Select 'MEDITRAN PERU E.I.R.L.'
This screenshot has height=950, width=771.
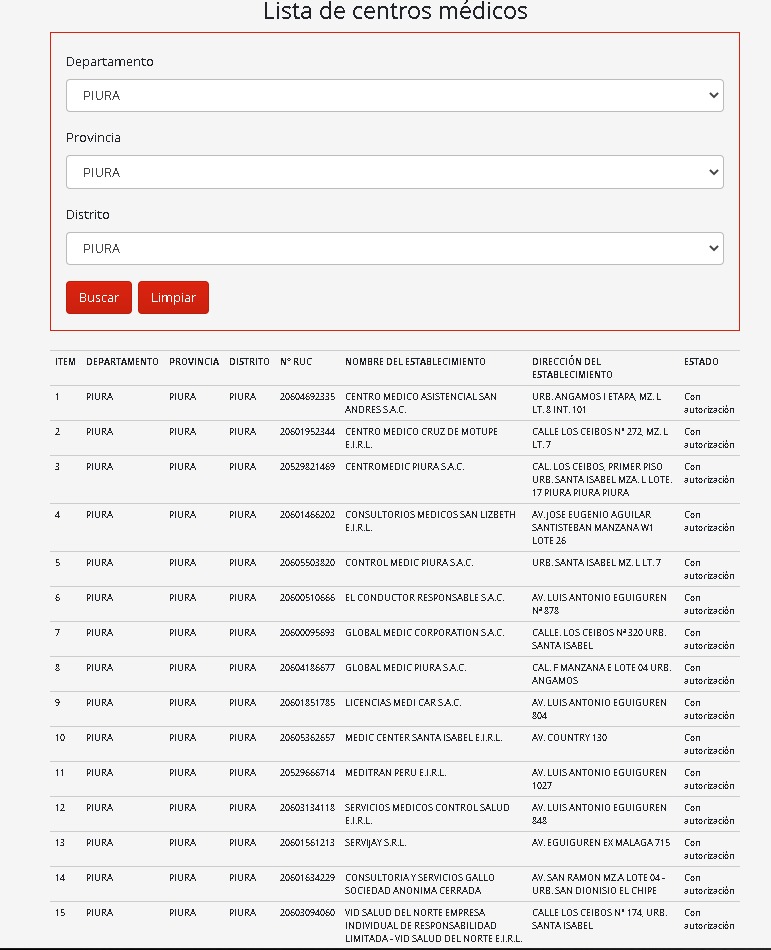[x=395, y=774]
